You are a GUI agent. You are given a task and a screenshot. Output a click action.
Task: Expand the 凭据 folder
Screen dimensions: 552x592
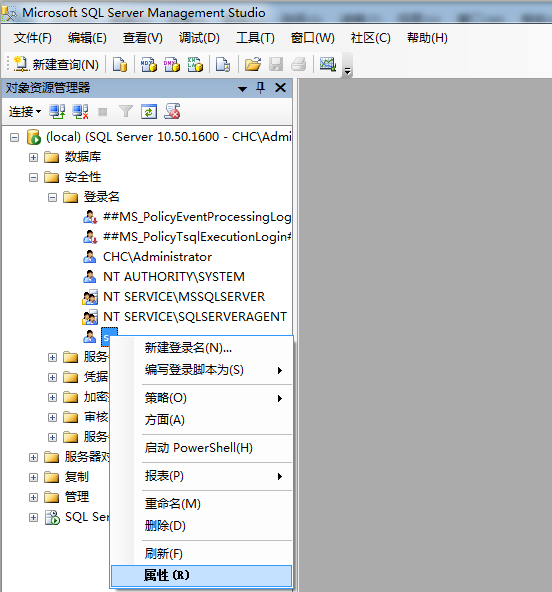(52, 377)
